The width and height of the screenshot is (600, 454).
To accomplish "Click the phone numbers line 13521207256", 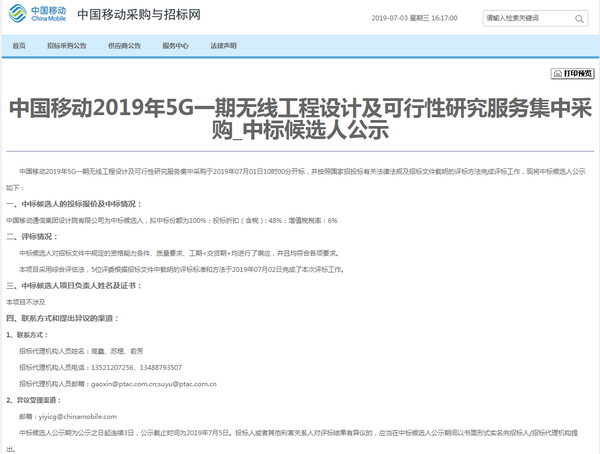I will point(101,367).
